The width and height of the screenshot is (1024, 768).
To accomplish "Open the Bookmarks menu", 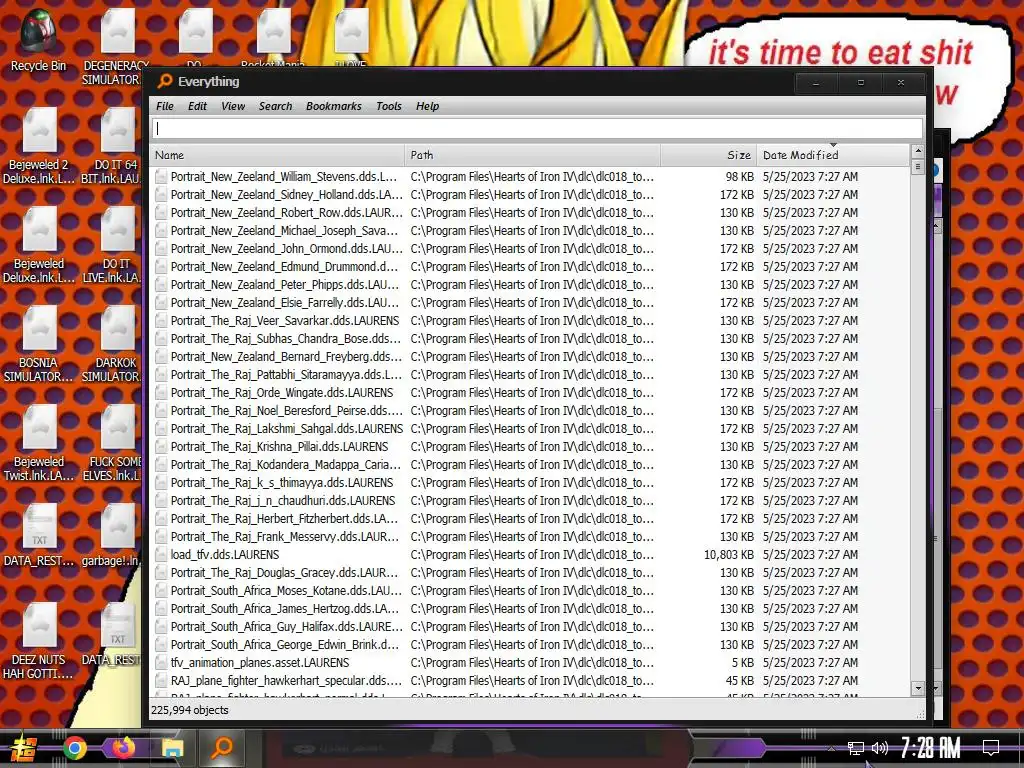I will [333, 106].
